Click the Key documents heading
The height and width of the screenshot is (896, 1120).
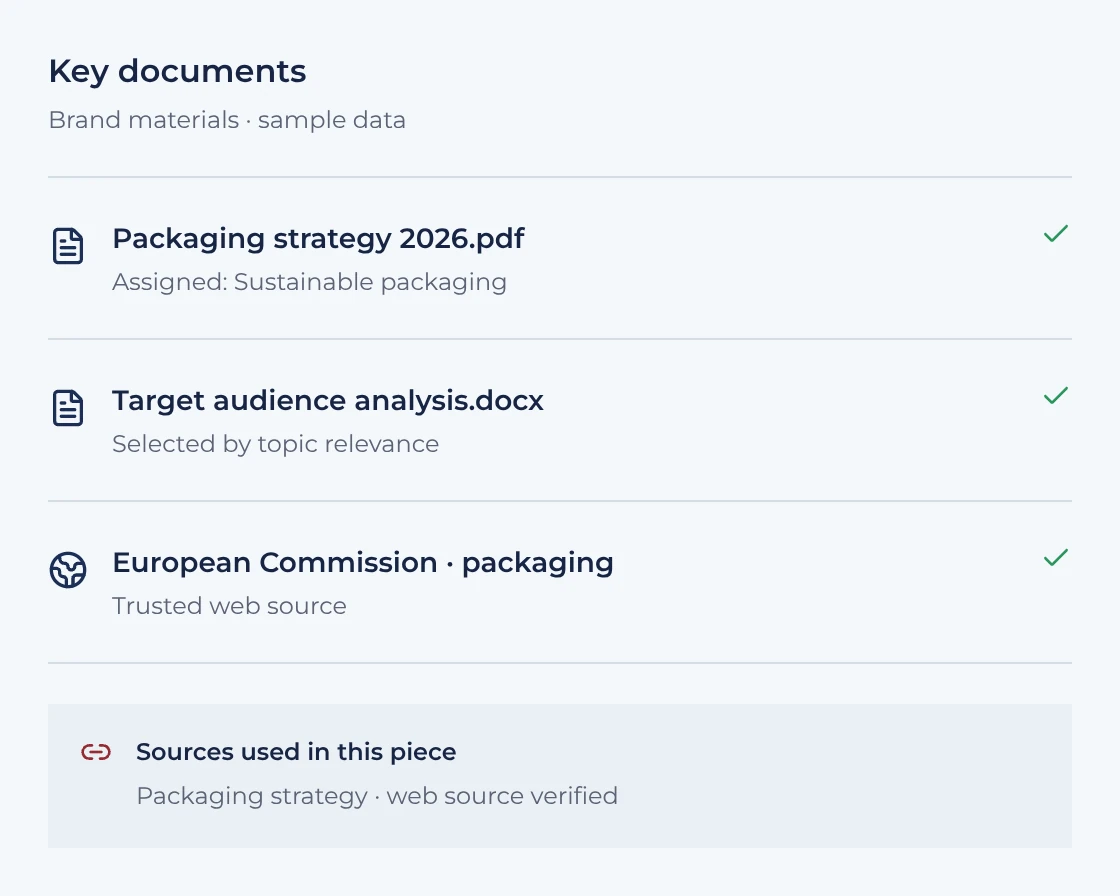(x=177, y=71)
